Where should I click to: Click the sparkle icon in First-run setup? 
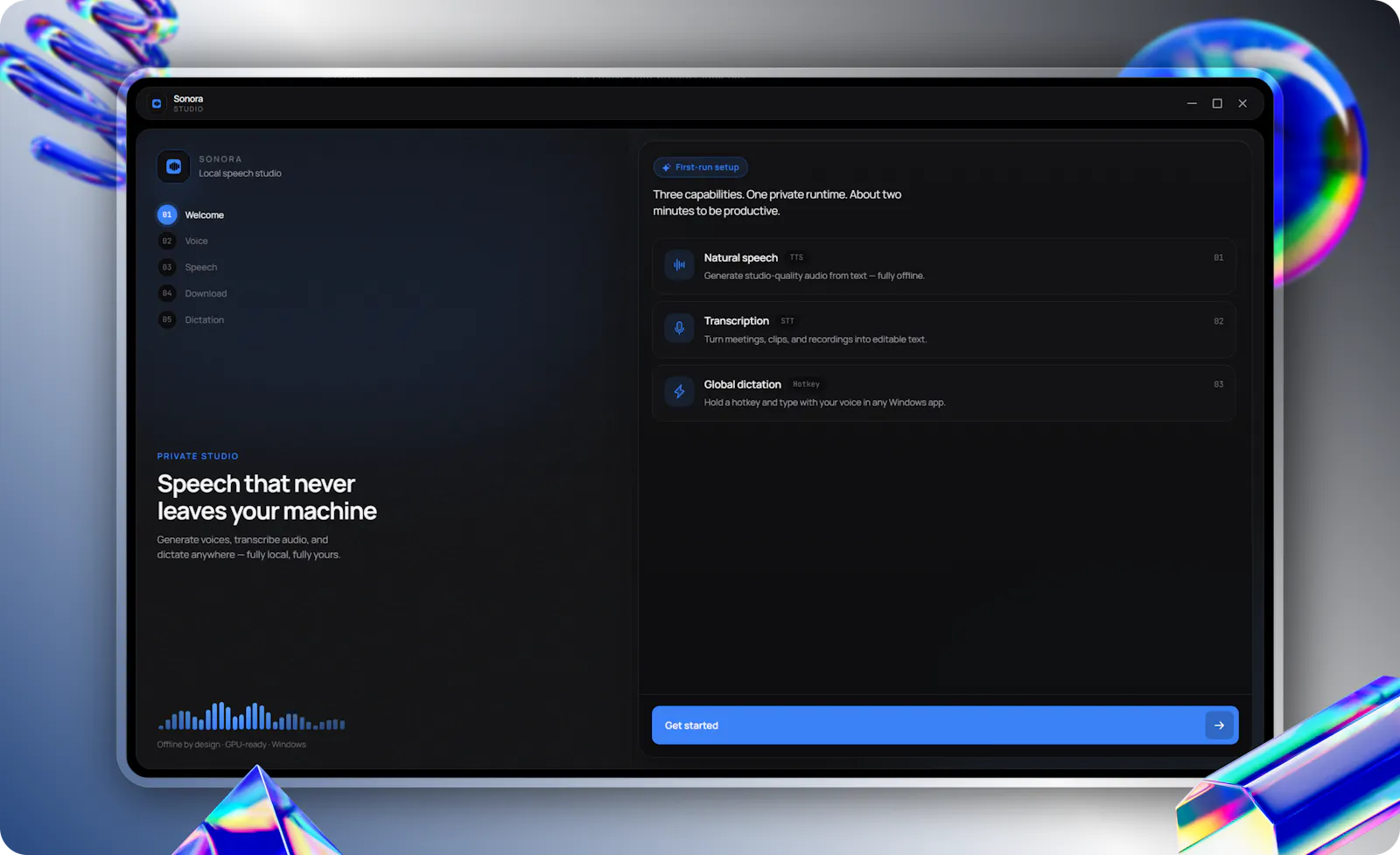click(x=667, y=167)
